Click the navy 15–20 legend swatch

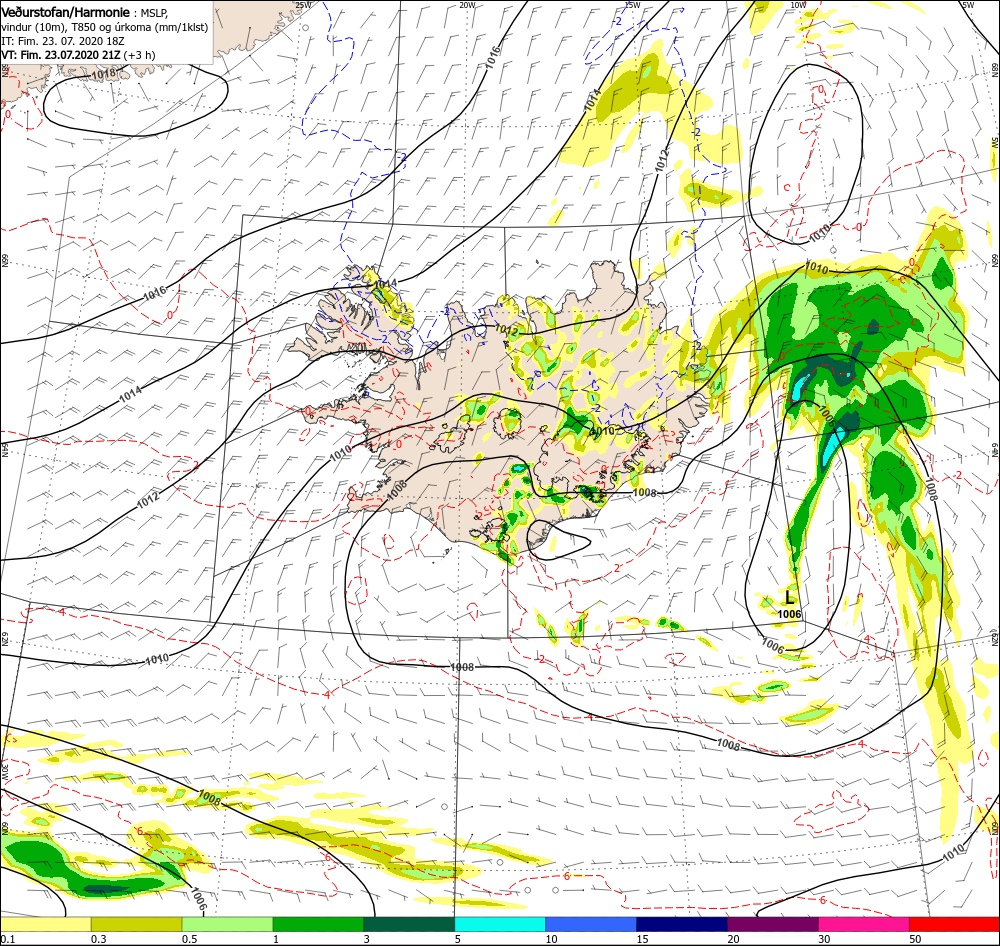pos(682,924)
